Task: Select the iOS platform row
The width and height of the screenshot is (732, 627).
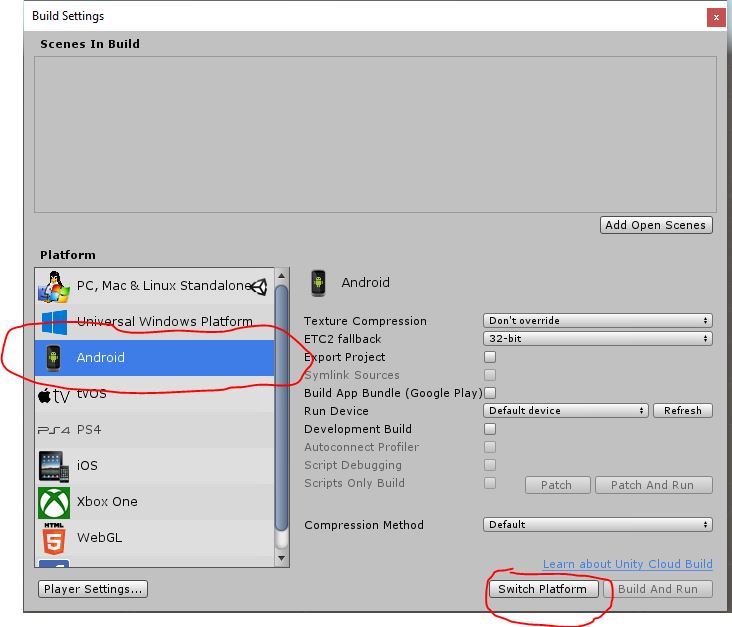Action: coord(155,466)
